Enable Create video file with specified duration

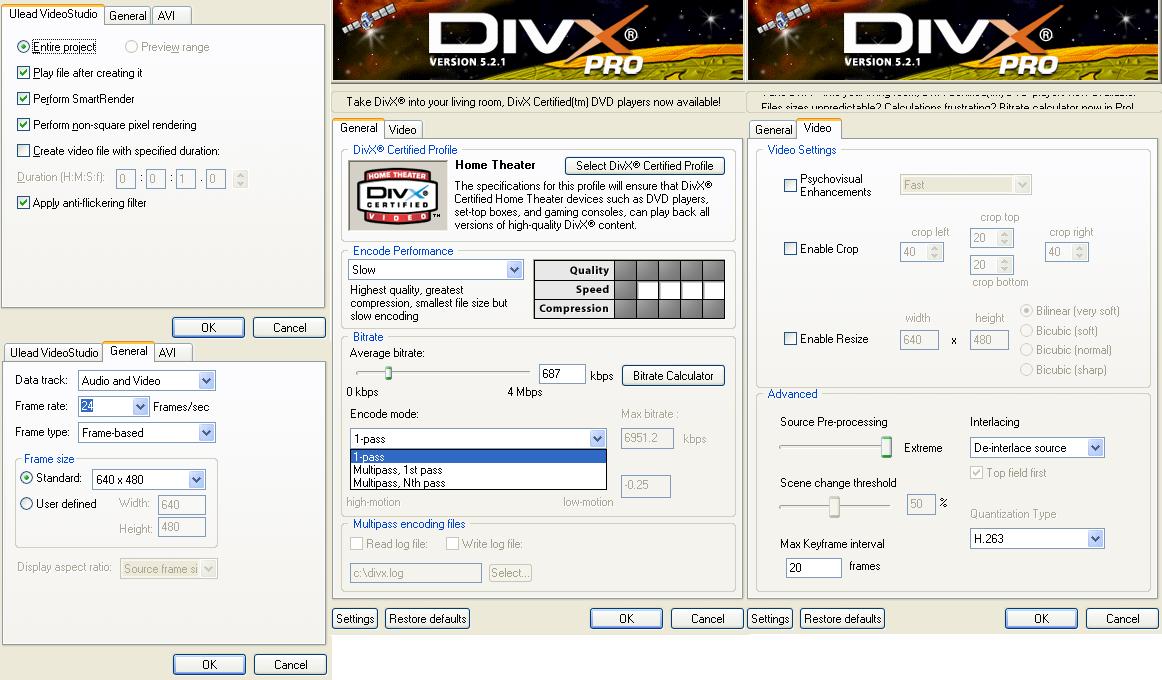[23, 150]
